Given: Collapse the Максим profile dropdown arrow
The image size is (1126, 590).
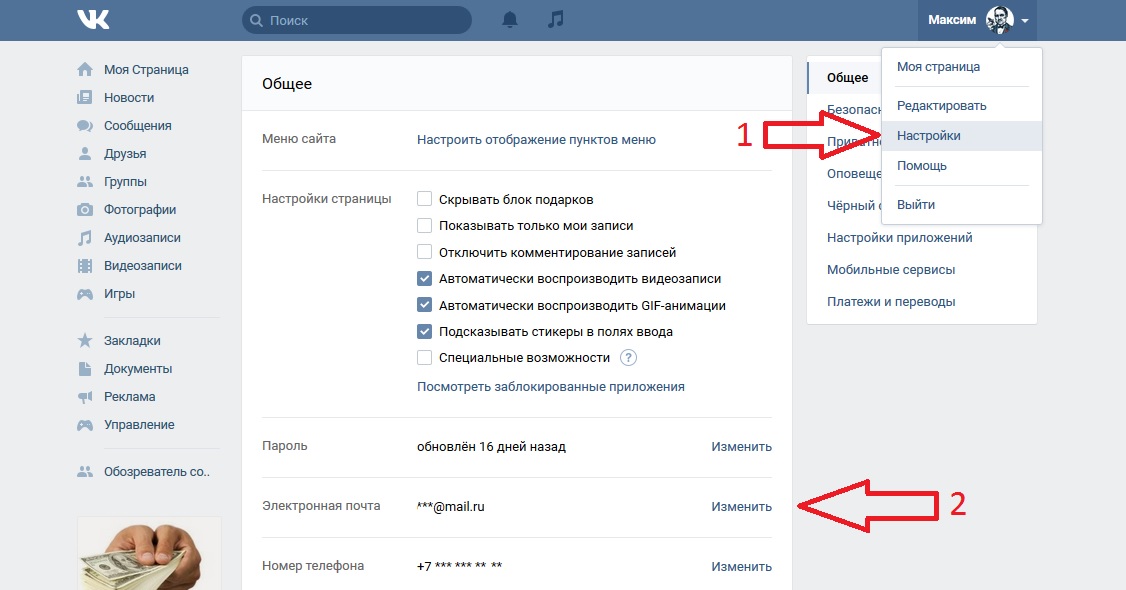Looking at the screenshot, I should tap(1025, 21).
